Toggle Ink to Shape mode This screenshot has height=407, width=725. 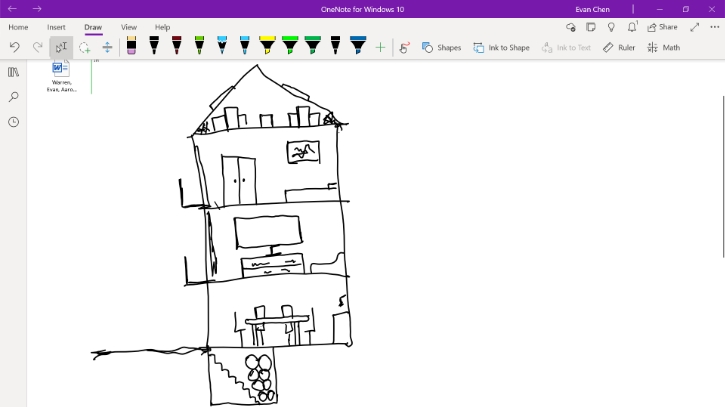(x=501, y=47)
